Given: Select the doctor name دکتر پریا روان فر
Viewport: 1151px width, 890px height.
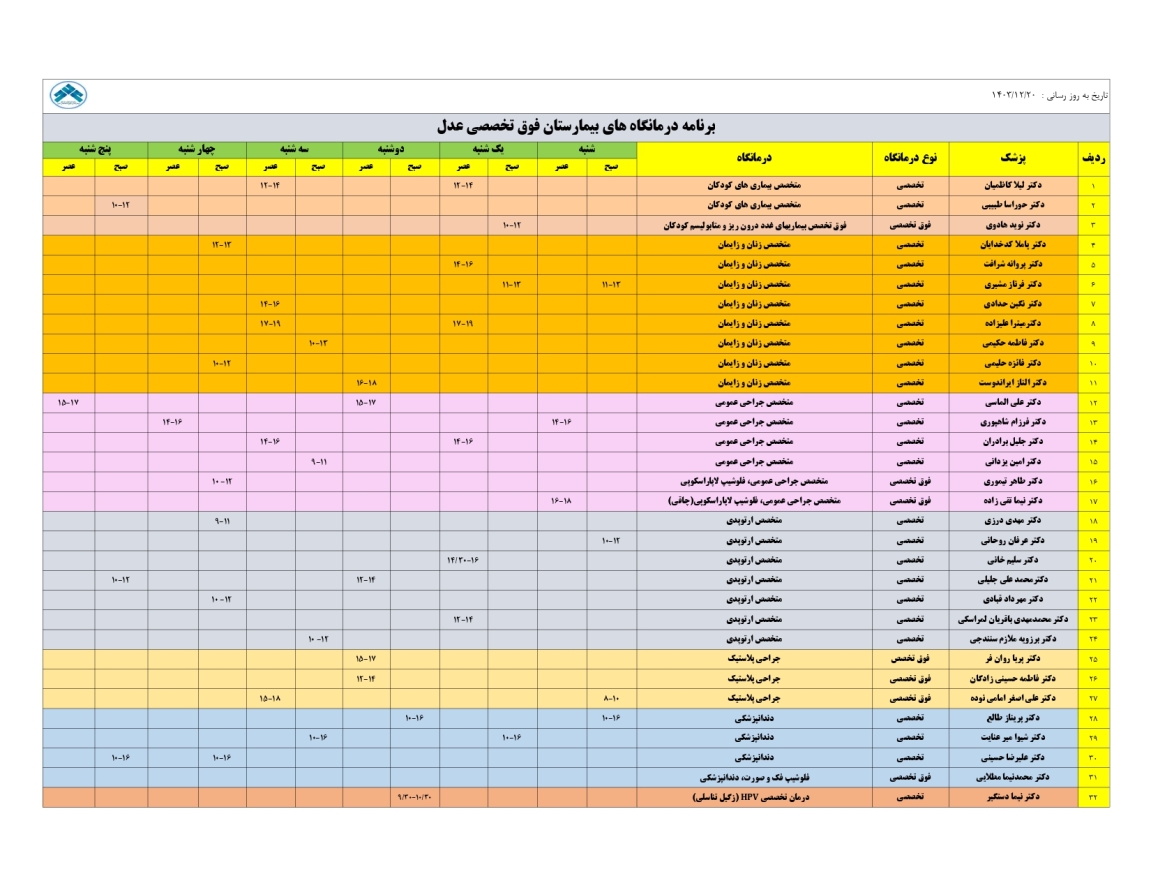Looking at the screenshot, I should [x=1013, y=659].
